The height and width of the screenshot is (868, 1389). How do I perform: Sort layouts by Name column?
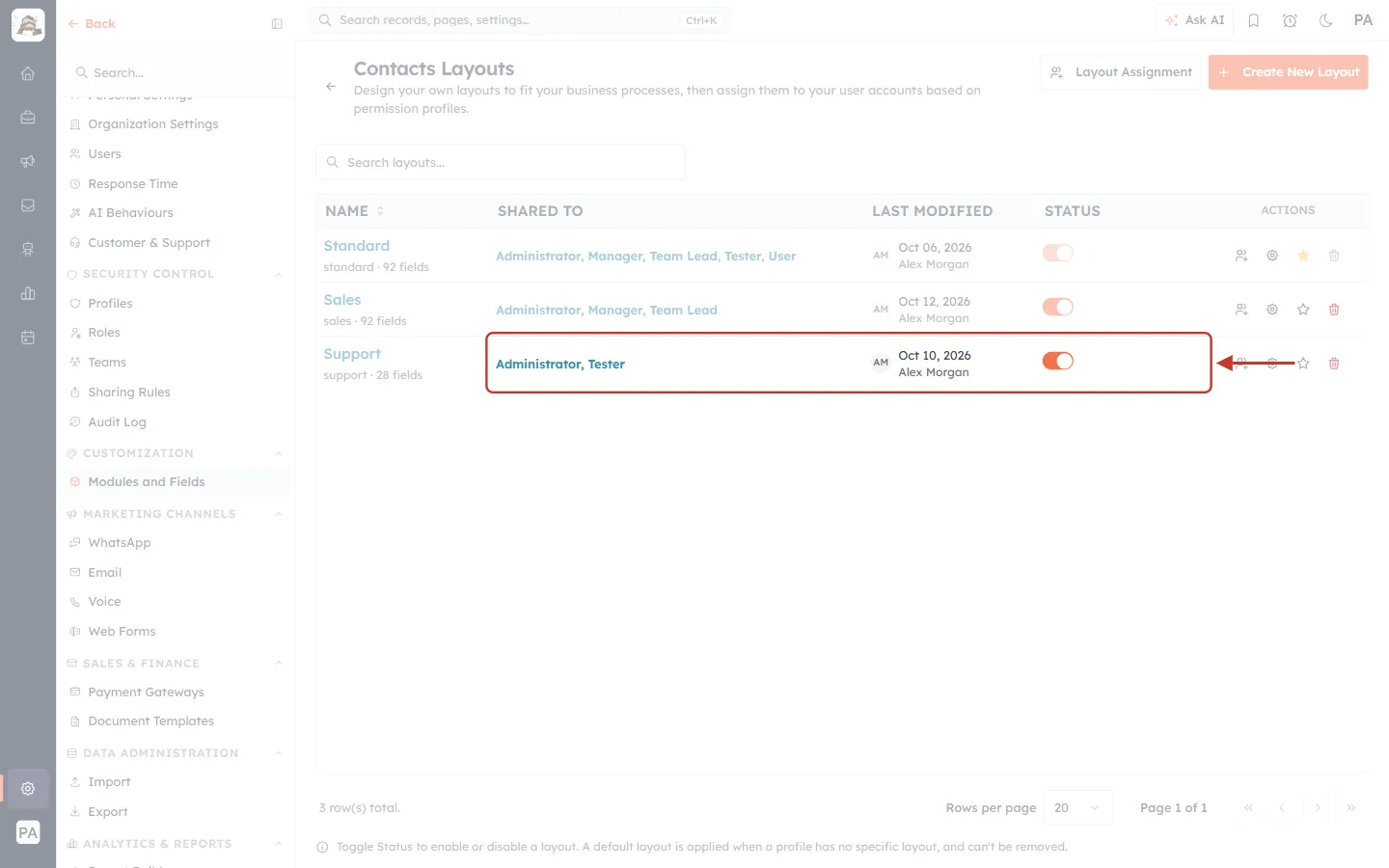[x=354, y=211]
